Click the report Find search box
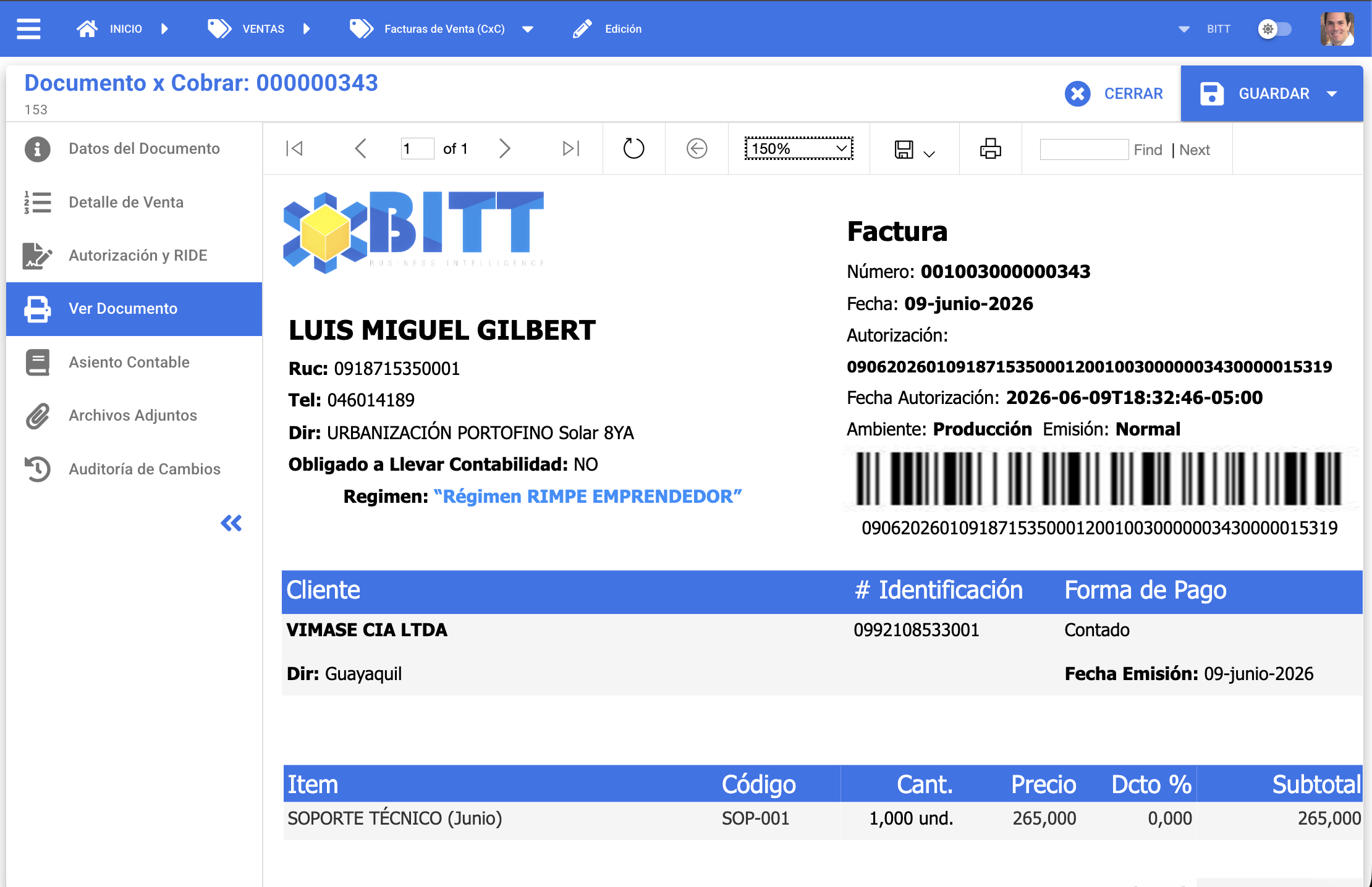 pos(1085,149)
